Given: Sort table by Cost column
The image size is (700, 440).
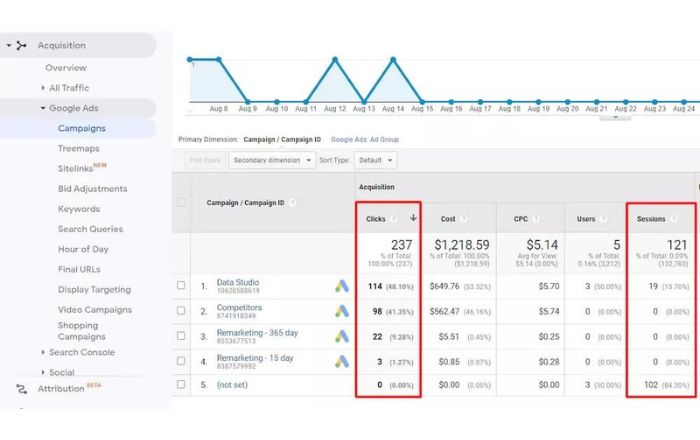Looking at the screenshot, I should 448,219.
